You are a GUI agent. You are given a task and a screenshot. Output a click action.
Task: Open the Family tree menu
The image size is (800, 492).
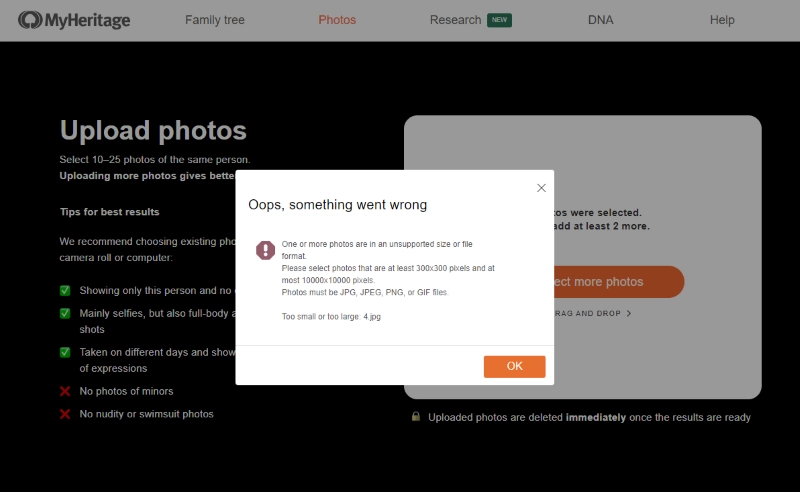[214, 20]
